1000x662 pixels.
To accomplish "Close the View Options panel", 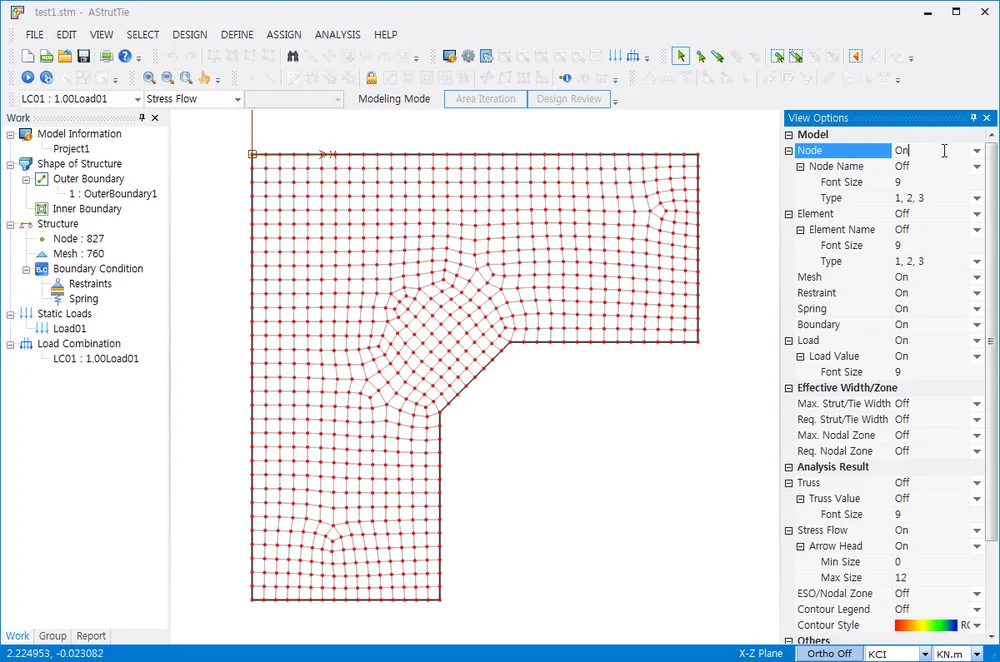I will [987, 117].
